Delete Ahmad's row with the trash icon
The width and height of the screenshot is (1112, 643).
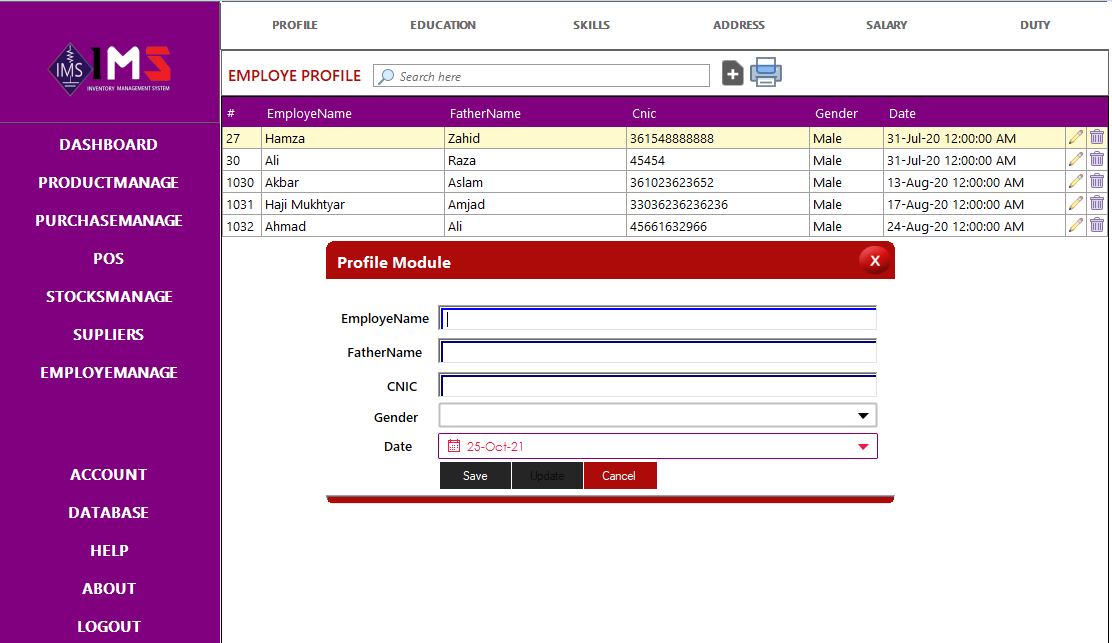(1097, 225)
